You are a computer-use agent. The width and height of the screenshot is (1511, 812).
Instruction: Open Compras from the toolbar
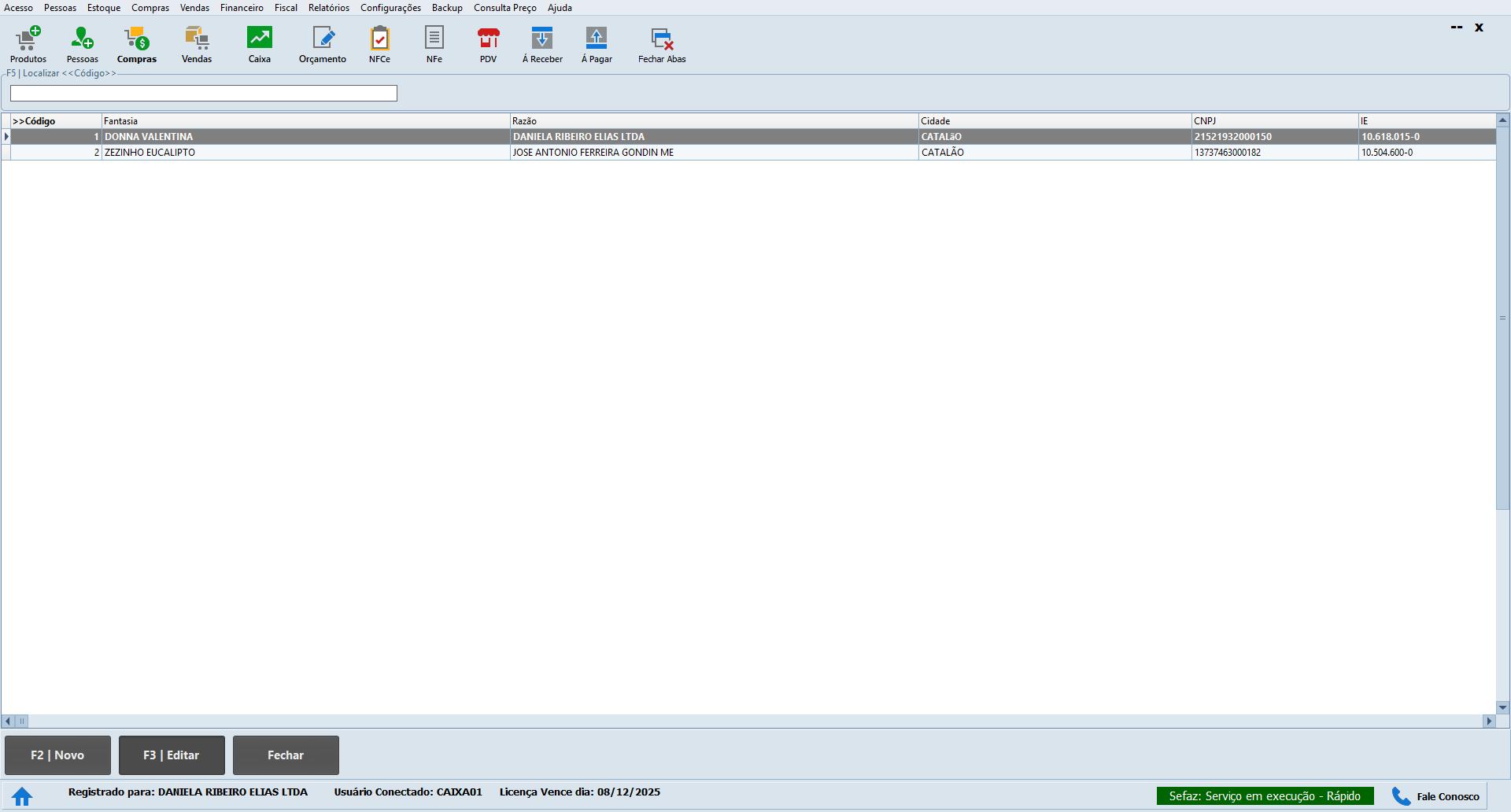(137, 44)
